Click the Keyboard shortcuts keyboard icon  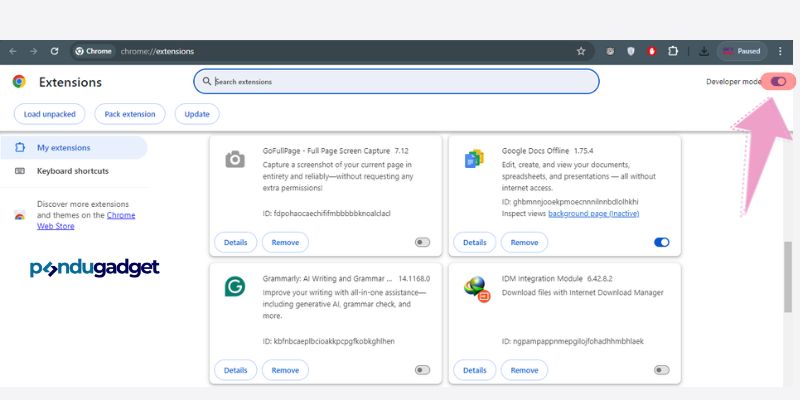[x=20, y=171]
